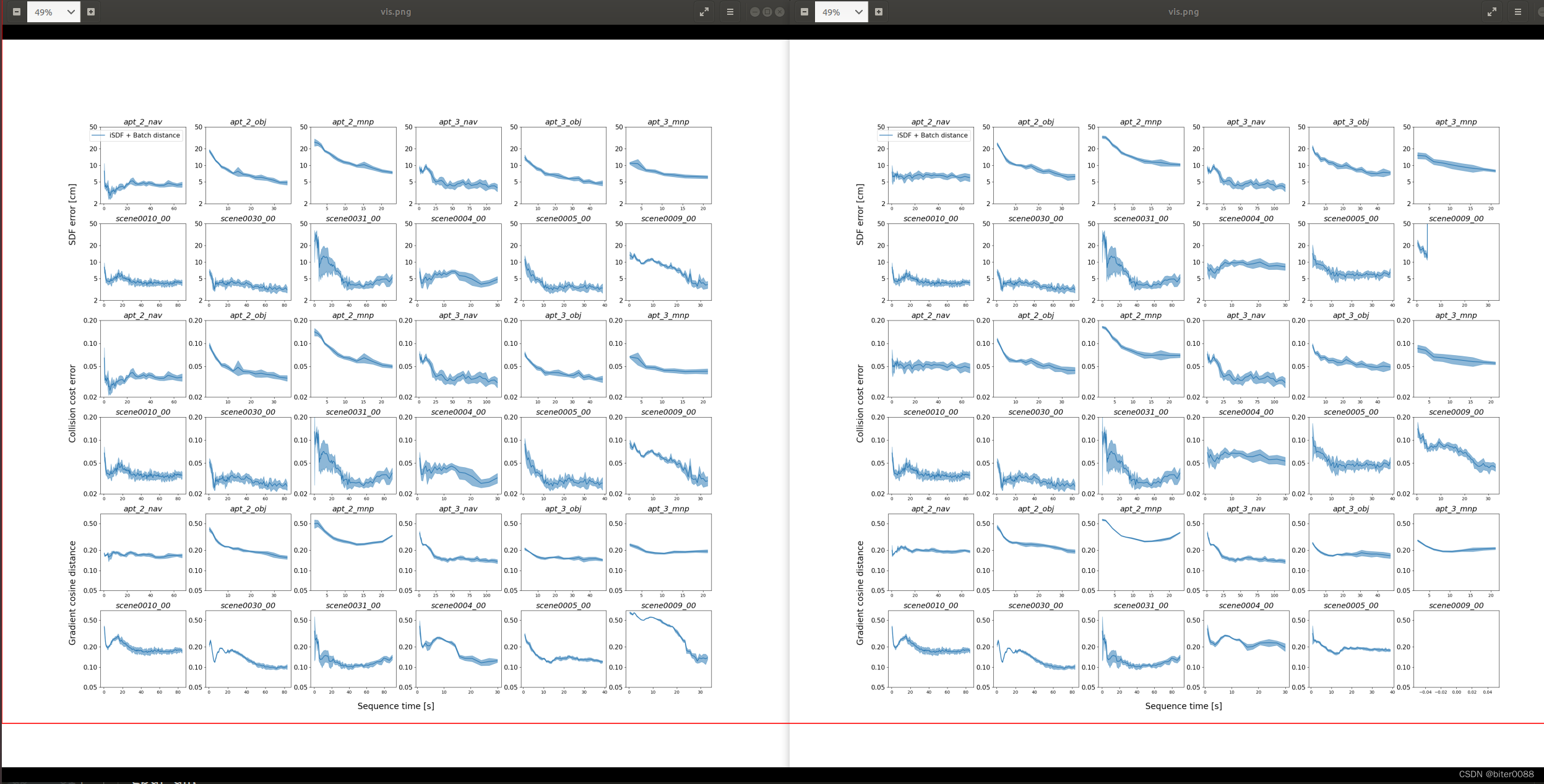Close the left vis.png window

[780, 12]
